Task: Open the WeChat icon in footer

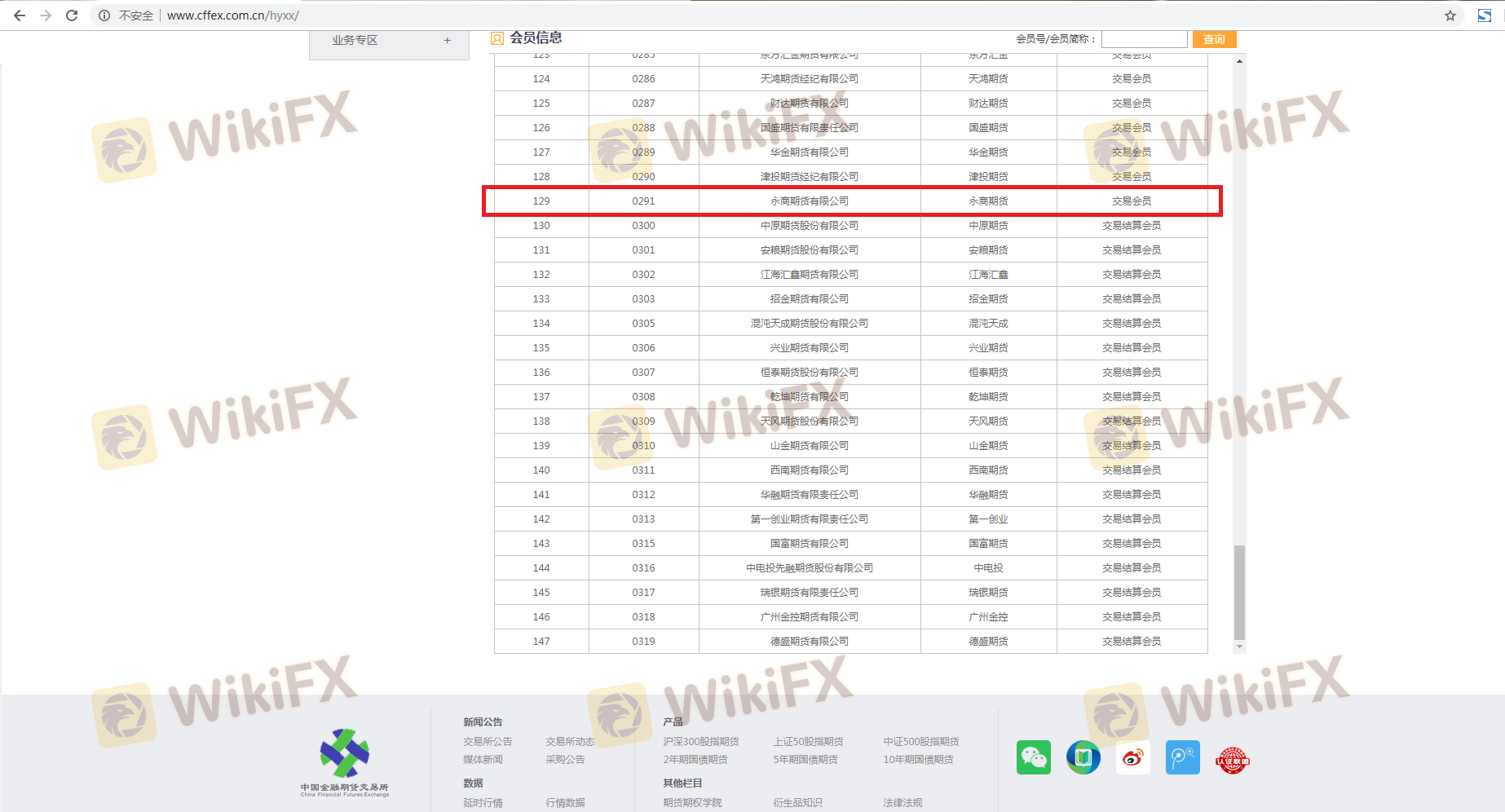Action: click(1033, 757)
